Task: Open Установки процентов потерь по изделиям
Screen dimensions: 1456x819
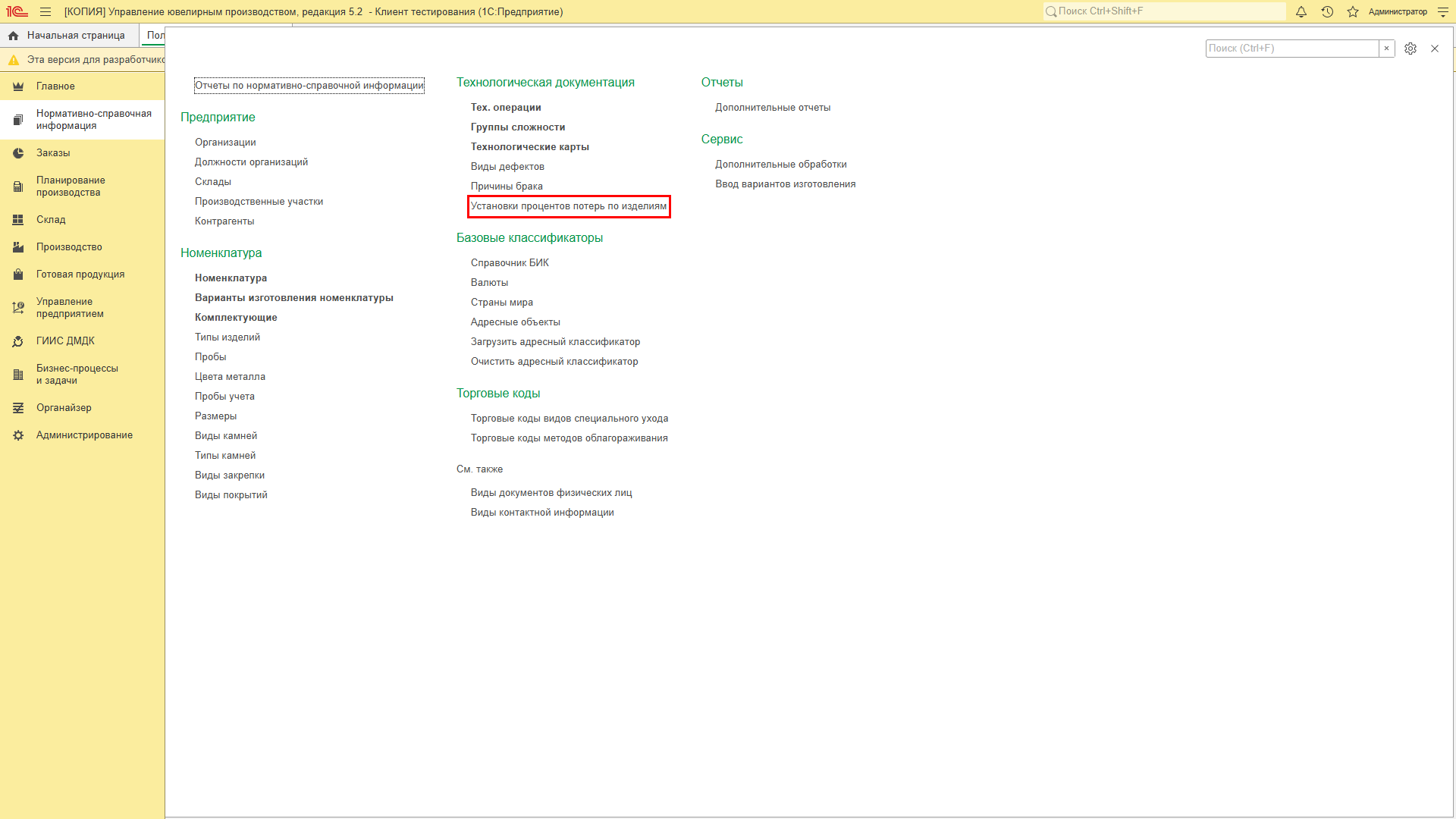Action: 568,206
